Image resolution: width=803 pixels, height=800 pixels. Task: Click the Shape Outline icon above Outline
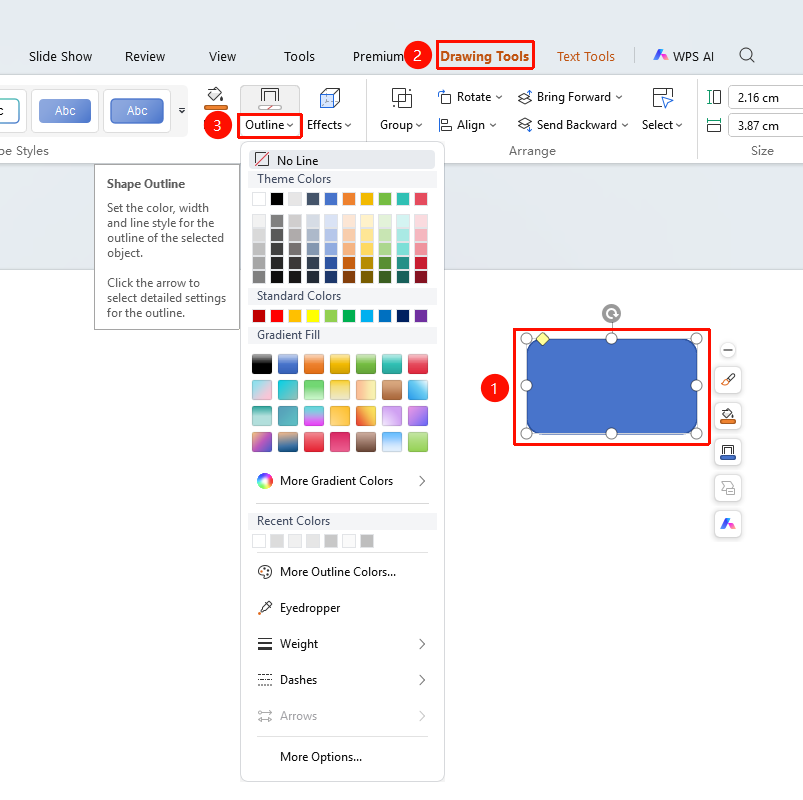270,98
